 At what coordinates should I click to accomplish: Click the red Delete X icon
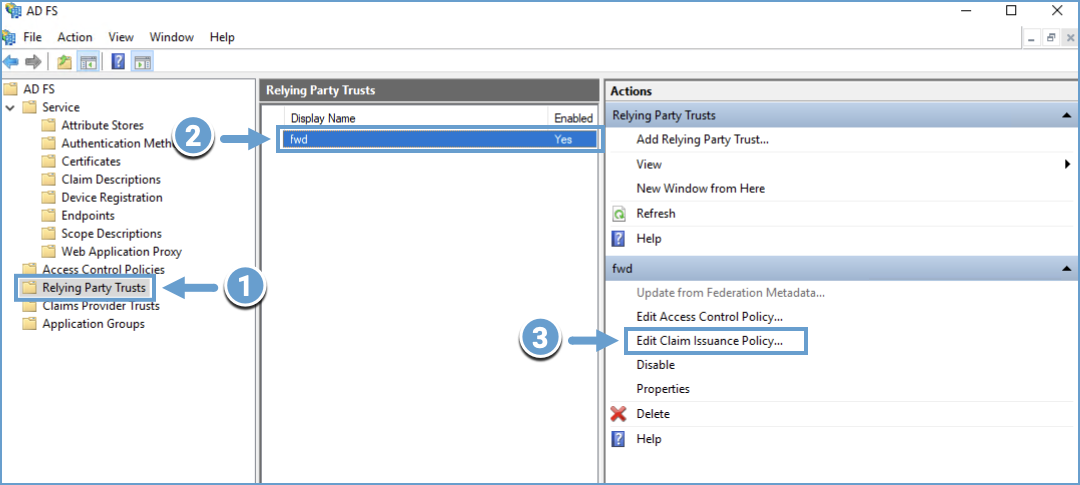coord(618,414)
